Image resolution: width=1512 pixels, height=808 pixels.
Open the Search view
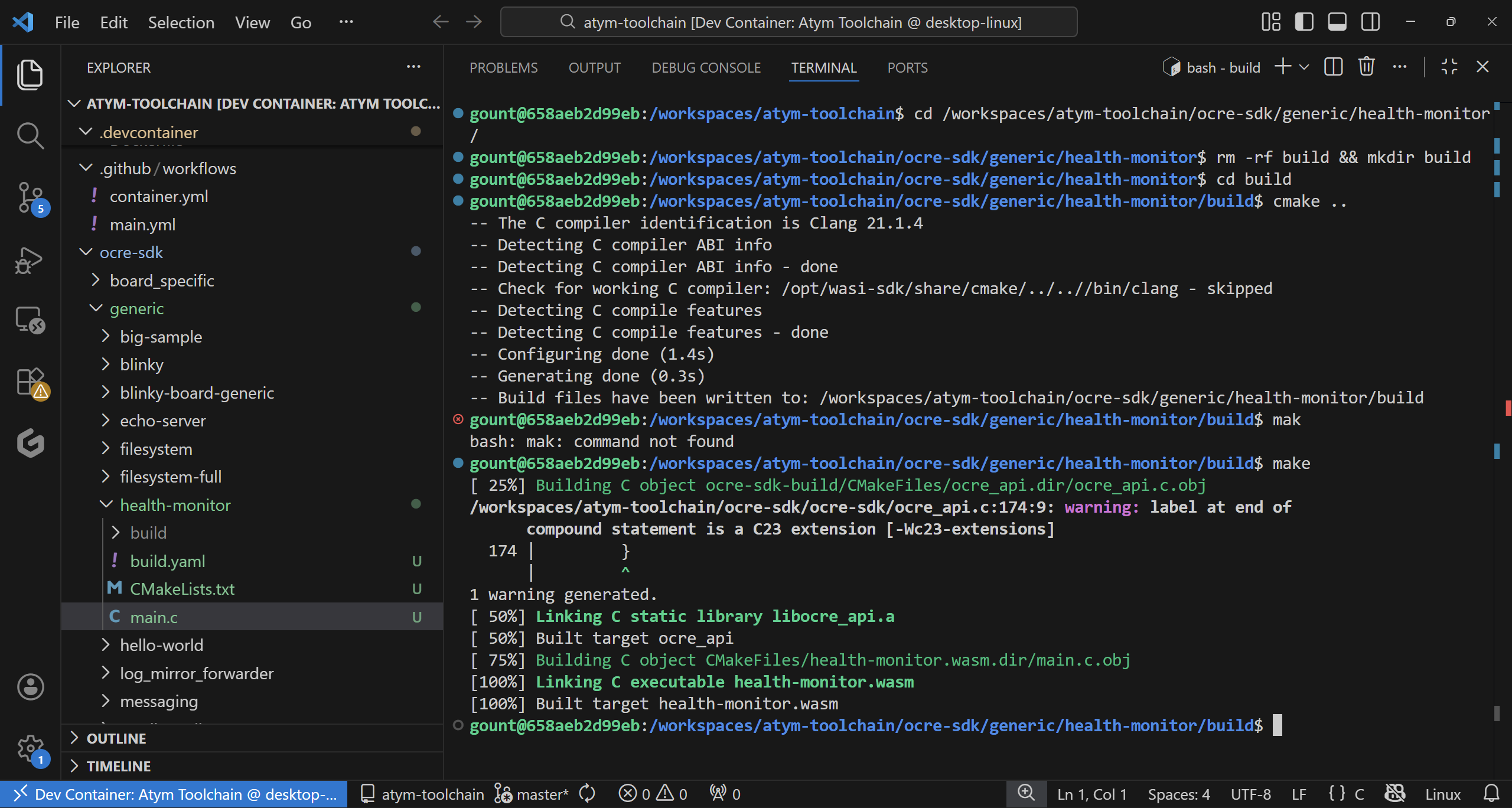pyautogui.click(x=30, y=135)
